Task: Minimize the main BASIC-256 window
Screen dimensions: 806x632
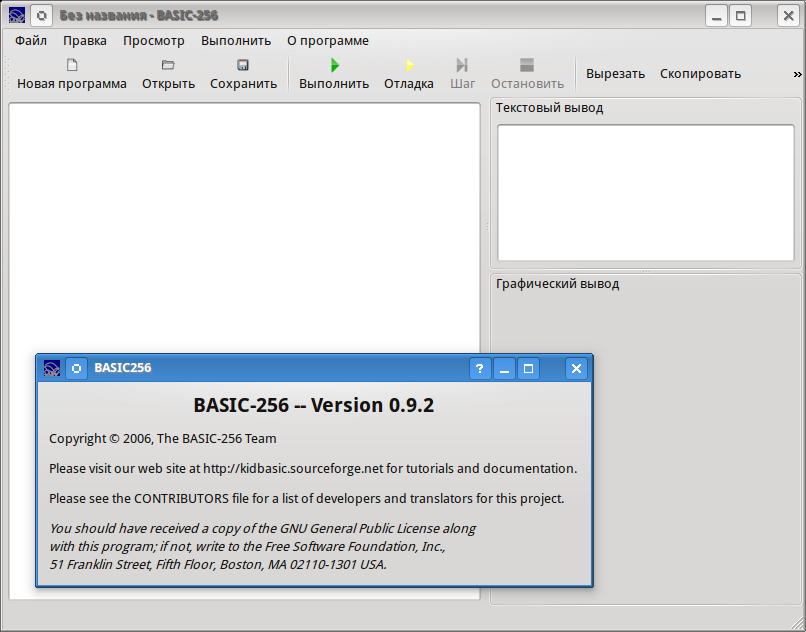Action: click(716, 15)
